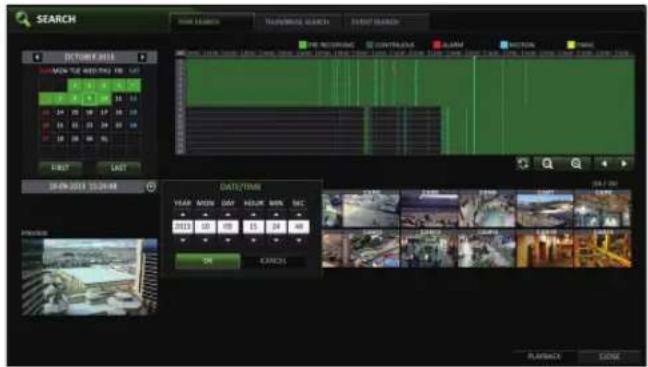Screen dimensions: 648x367
Task: Select date 10 in October calendar
Action: 105,99
